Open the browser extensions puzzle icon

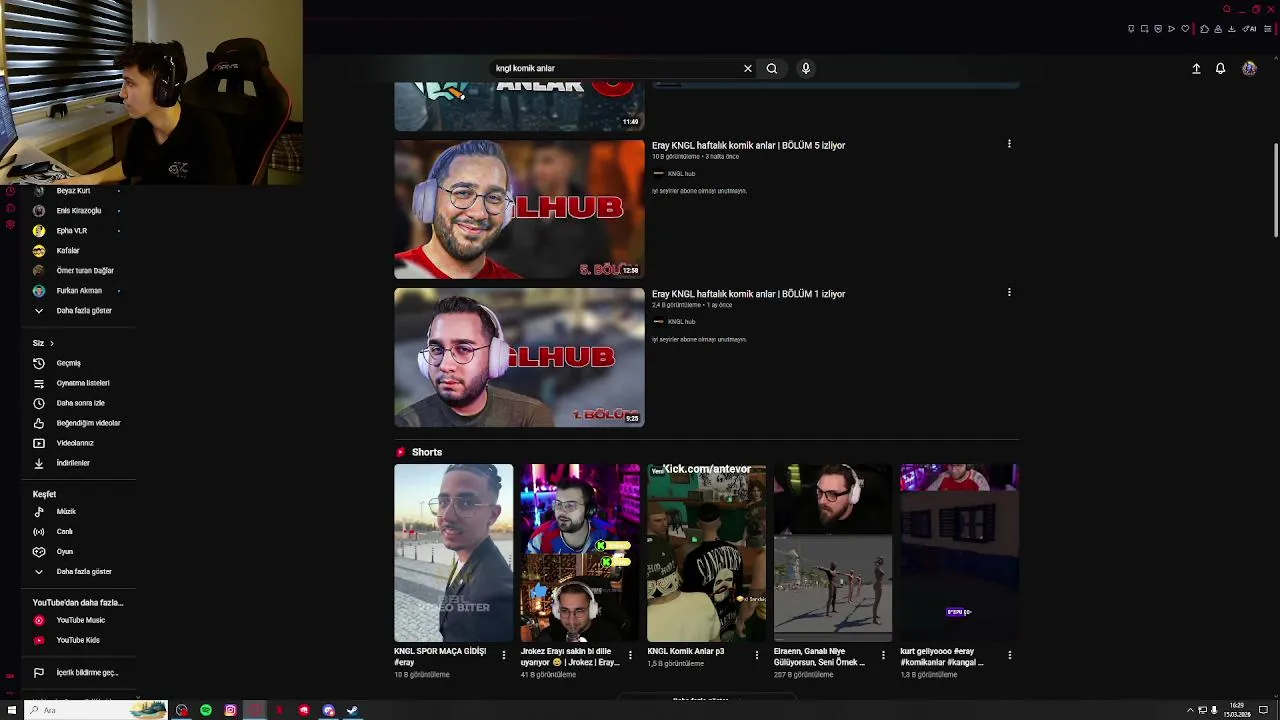point(1204,29)
